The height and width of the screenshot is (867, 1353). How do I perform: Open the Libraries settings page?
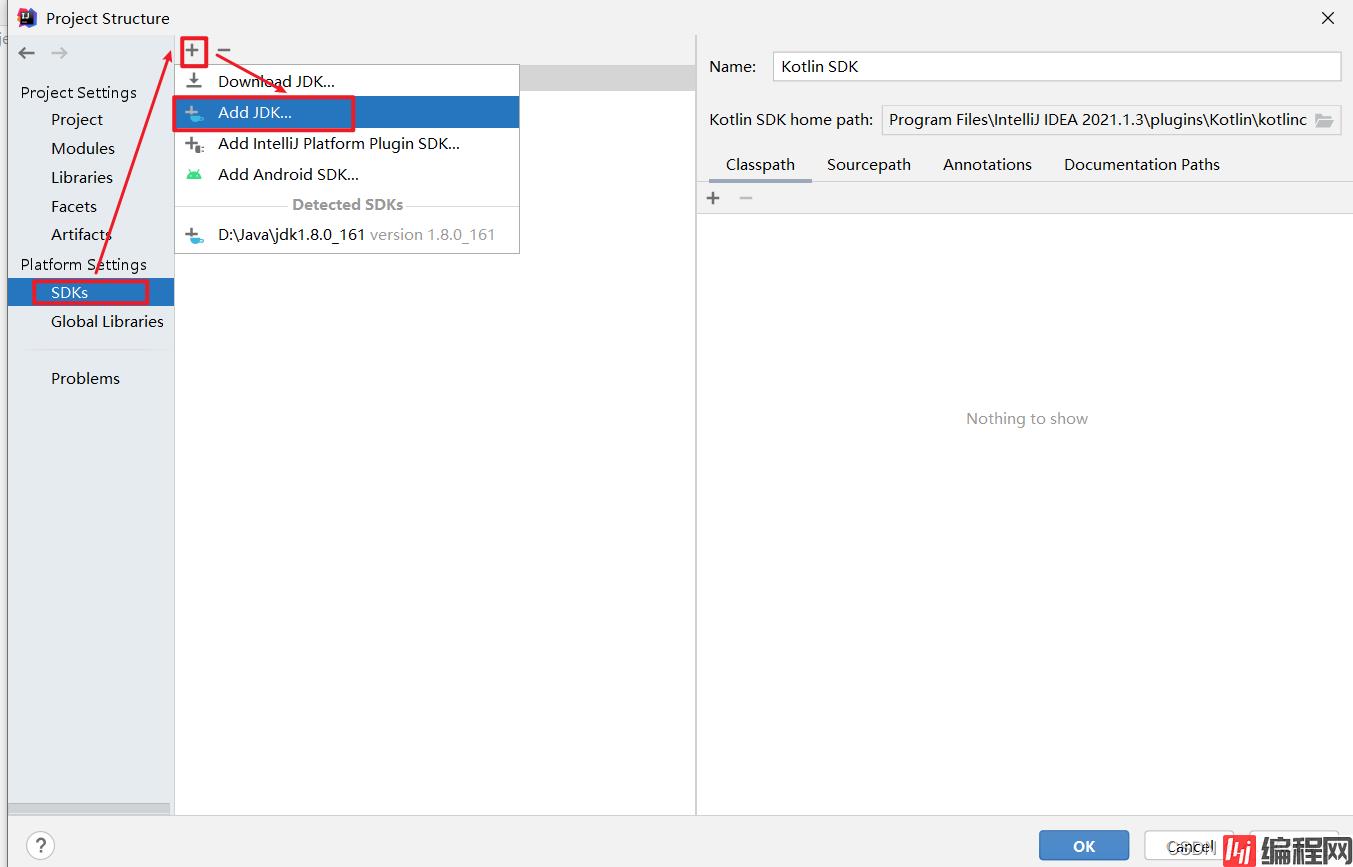pyautogui.click(x=82, y=177)
